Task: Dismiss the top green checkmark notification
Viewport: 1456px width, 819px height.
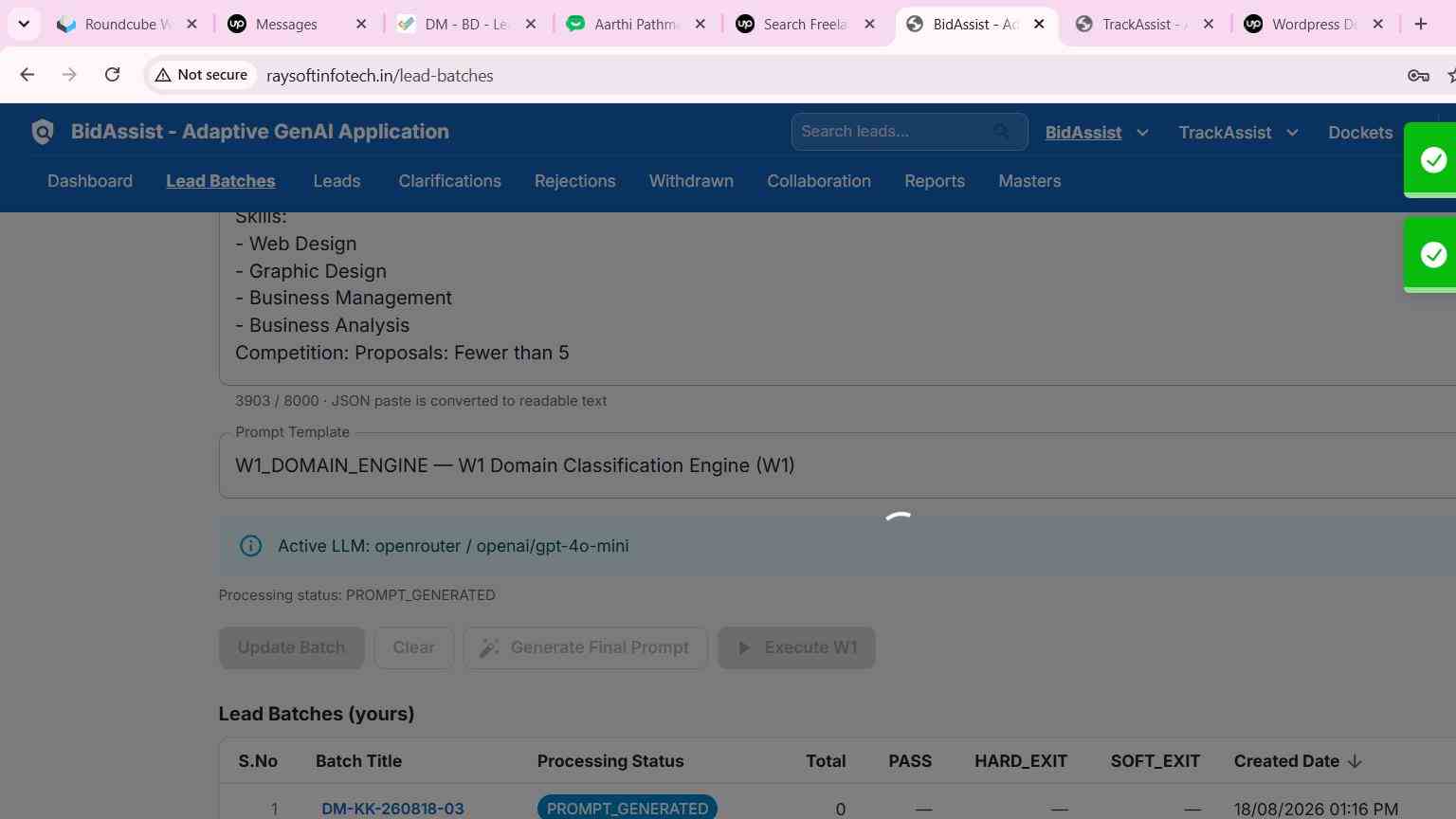Action: click(x=1432, y=160)
